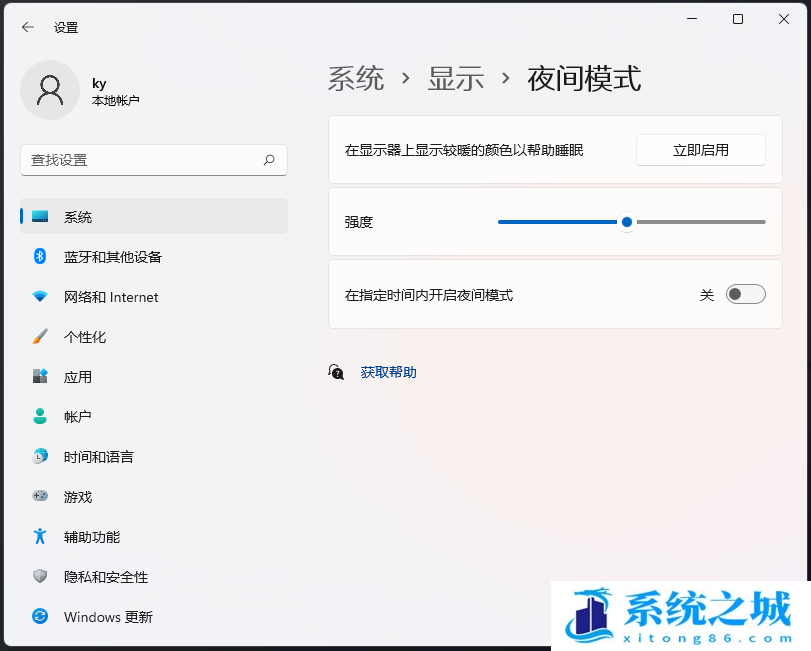The height and width of the screenshot is (651, 811).
Task: Click the Bluetooth icon in sidebar
Action: click(x=40, y=257)
